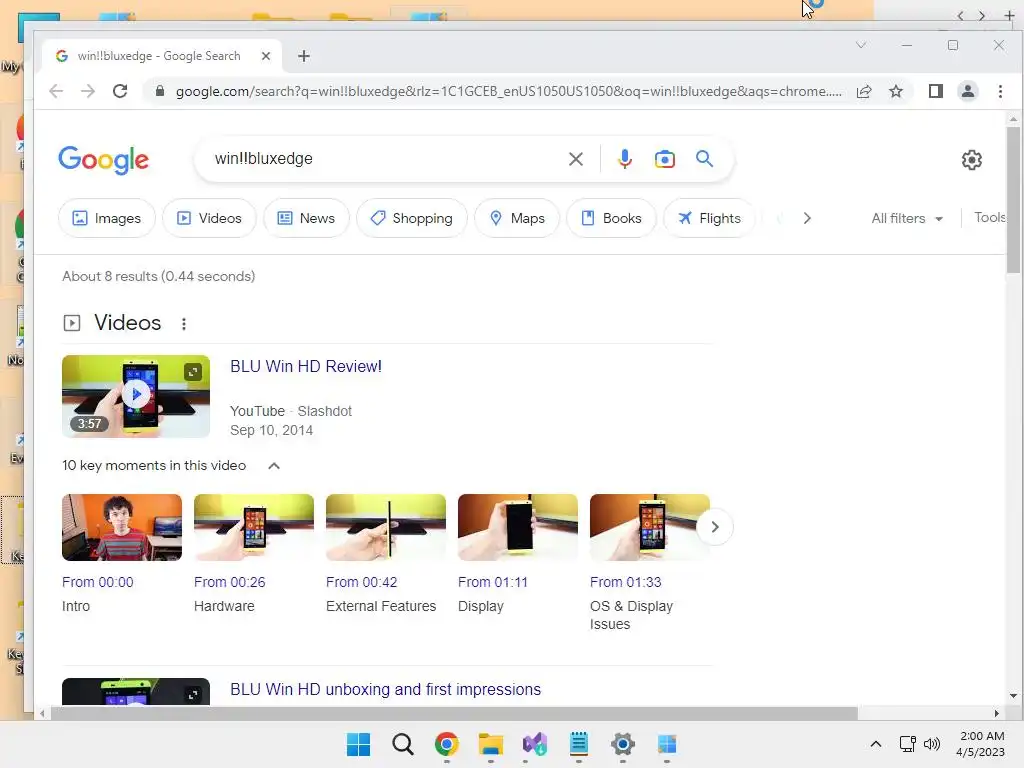Image resolution: width=1024 pixels, height=768 pixels.
Task: Share this page via the share icon
Action: (x=864, y=91)
